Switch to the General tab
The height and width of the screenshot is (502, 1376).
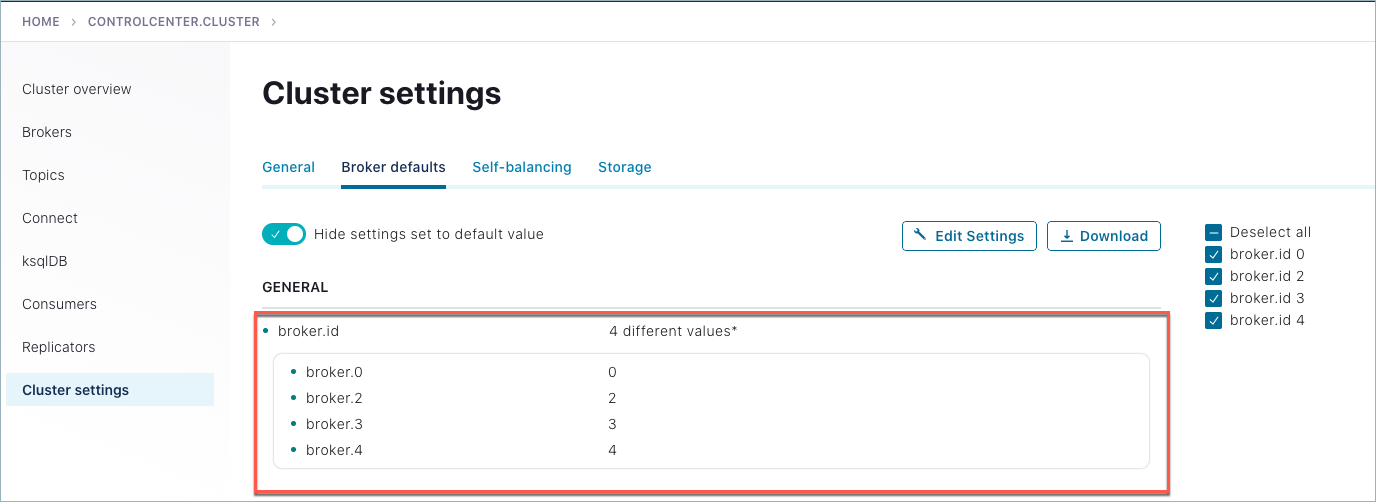click(x=288, y=167)
